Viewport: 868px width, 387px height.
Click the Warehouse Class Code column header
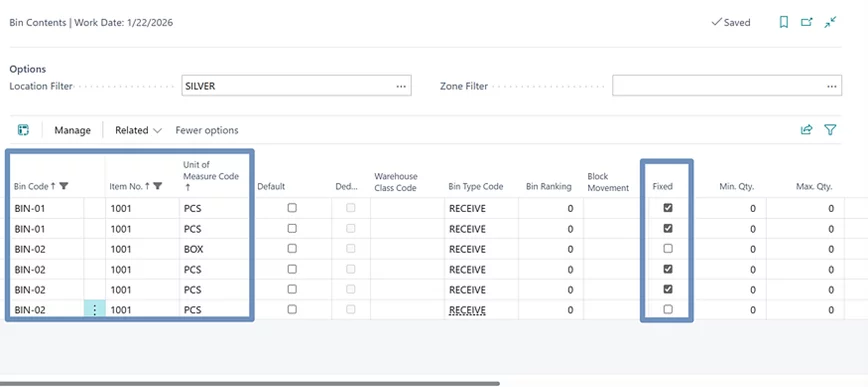(396, 182)
